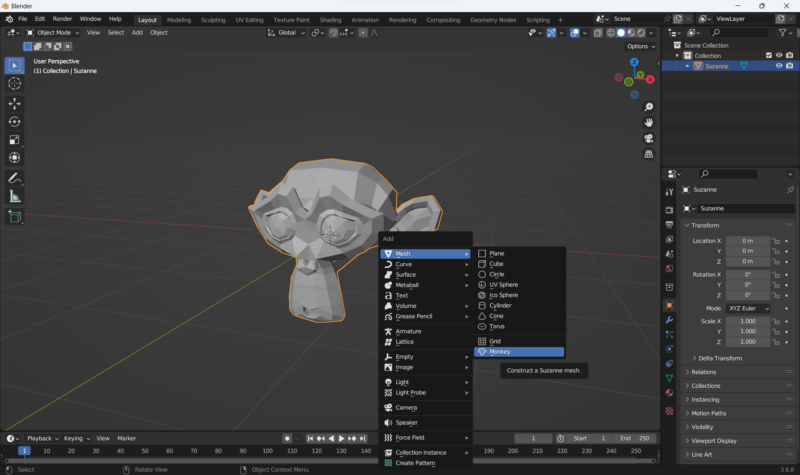Open the Render menu in top bar
The height and width of the screenshot is (475, 800).
(62, 19)
